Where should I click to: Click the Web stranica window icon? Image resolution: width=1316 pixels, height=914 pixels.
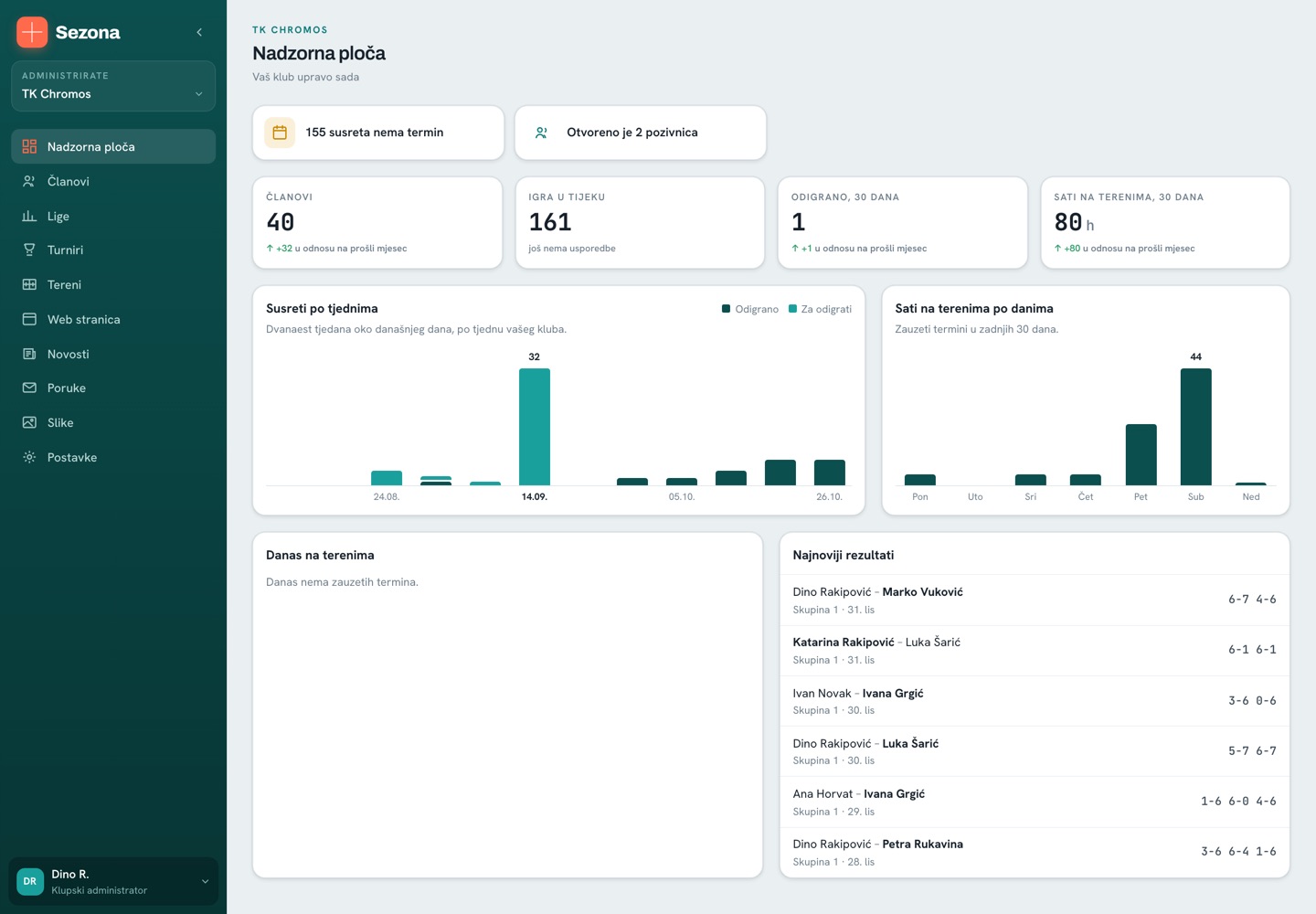[x=29, y=319]
